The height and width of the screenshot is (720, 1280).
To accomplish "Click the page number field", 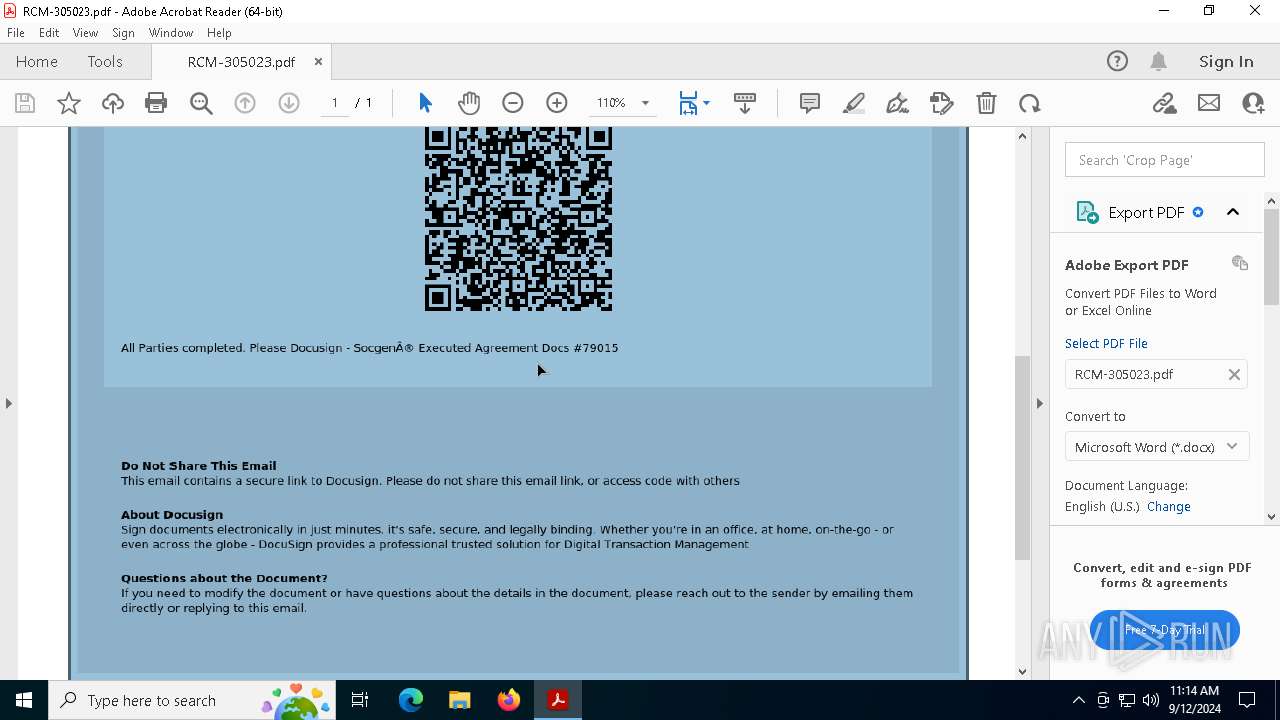I will coord(335,103).
